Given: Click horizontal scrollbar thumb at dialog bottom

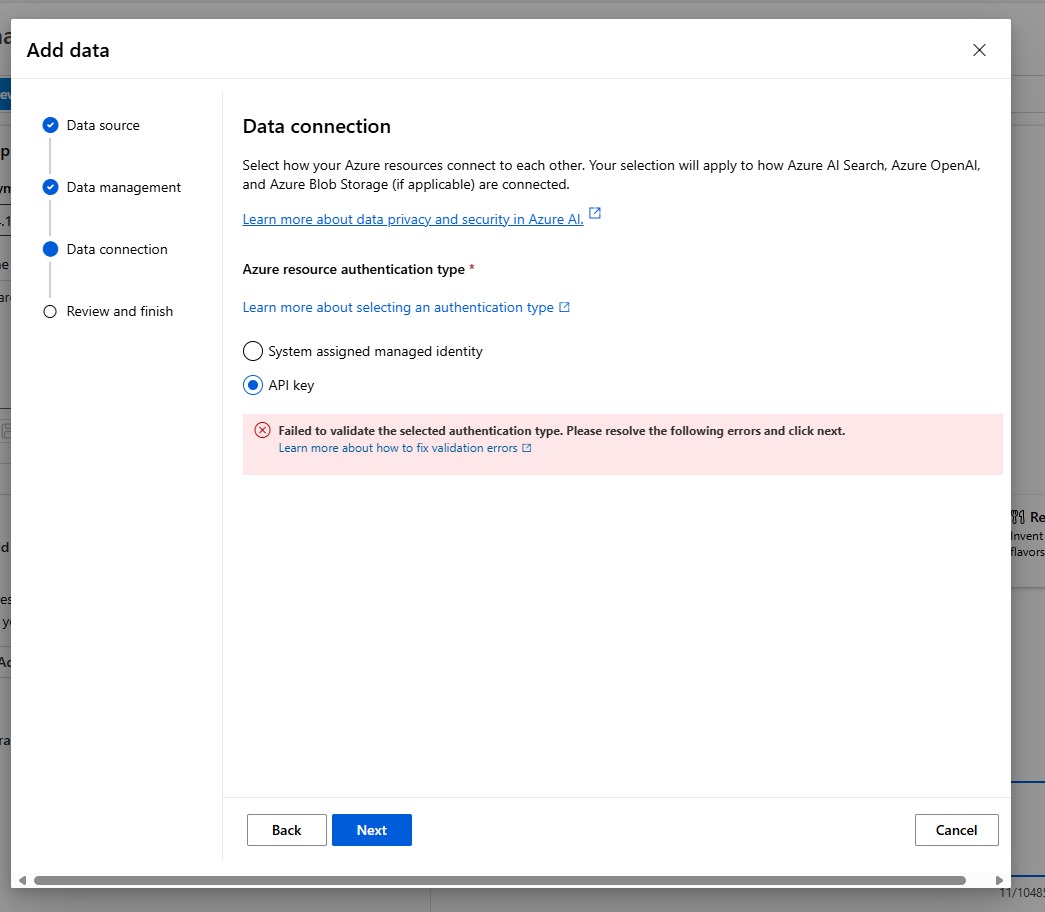Looking at the screenshot, I should (500, 880).
